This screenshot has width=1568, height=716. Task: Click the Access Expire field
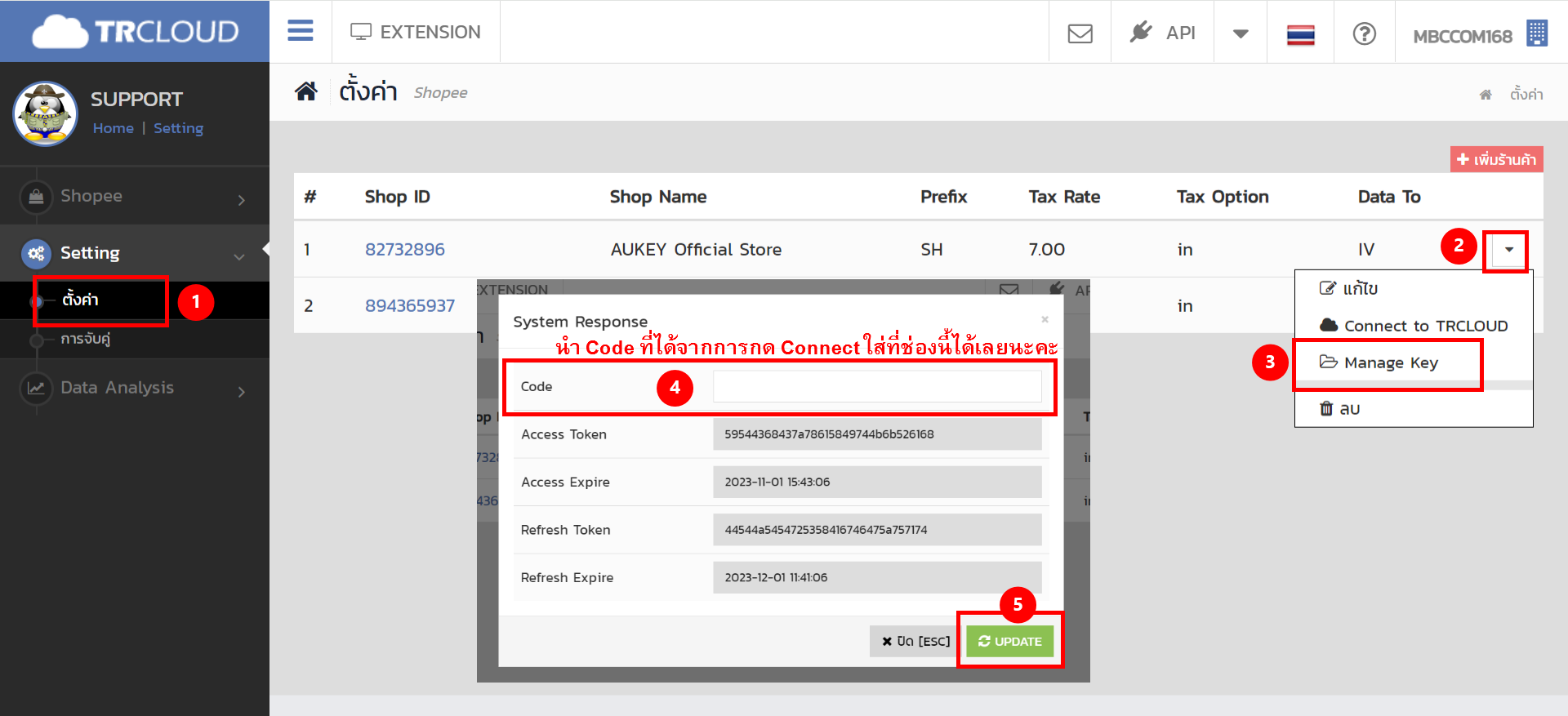tap(877, 482)
